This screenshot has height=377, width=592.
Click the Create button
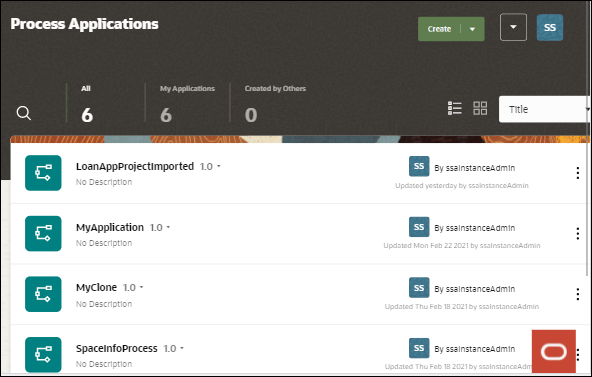439,29
